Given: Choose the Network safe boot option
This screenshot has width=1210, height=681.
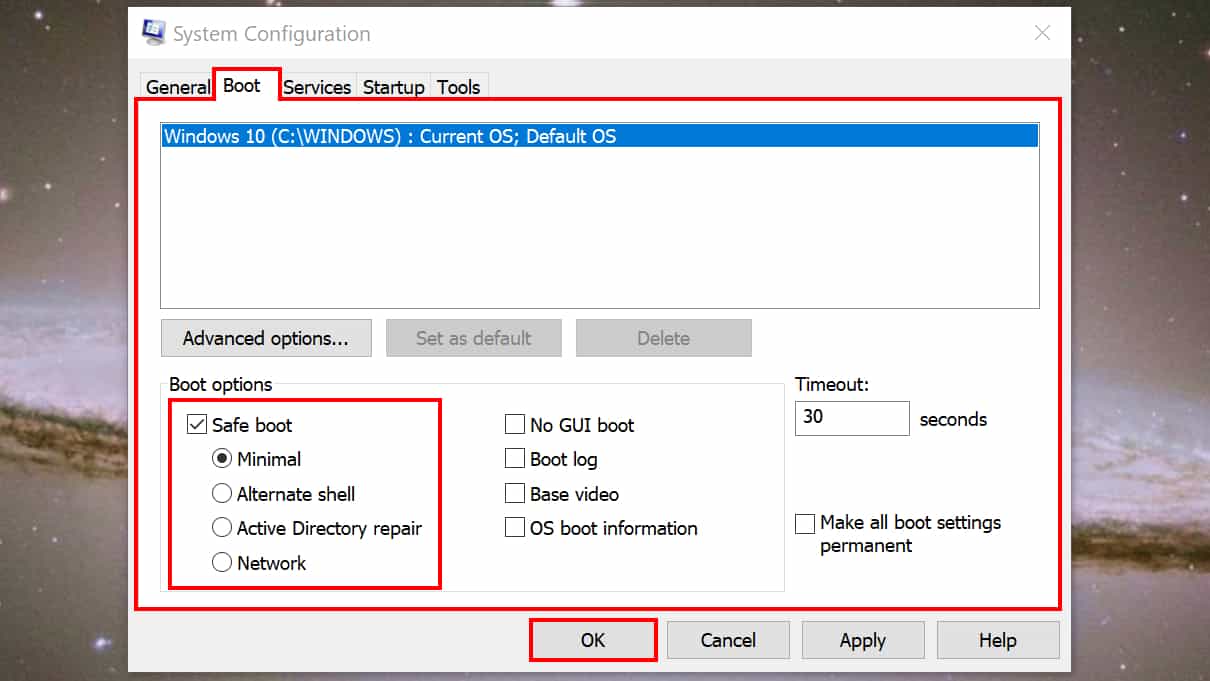Looking at the screenshot, I should tap(222, 563).
